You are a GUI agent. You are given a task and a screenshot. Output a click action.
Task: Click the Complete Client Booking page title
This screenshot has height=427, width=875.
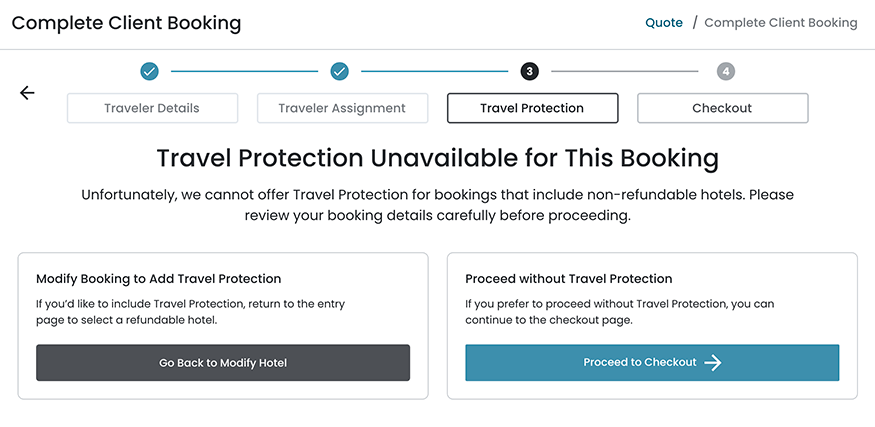(x=126, y=22)
